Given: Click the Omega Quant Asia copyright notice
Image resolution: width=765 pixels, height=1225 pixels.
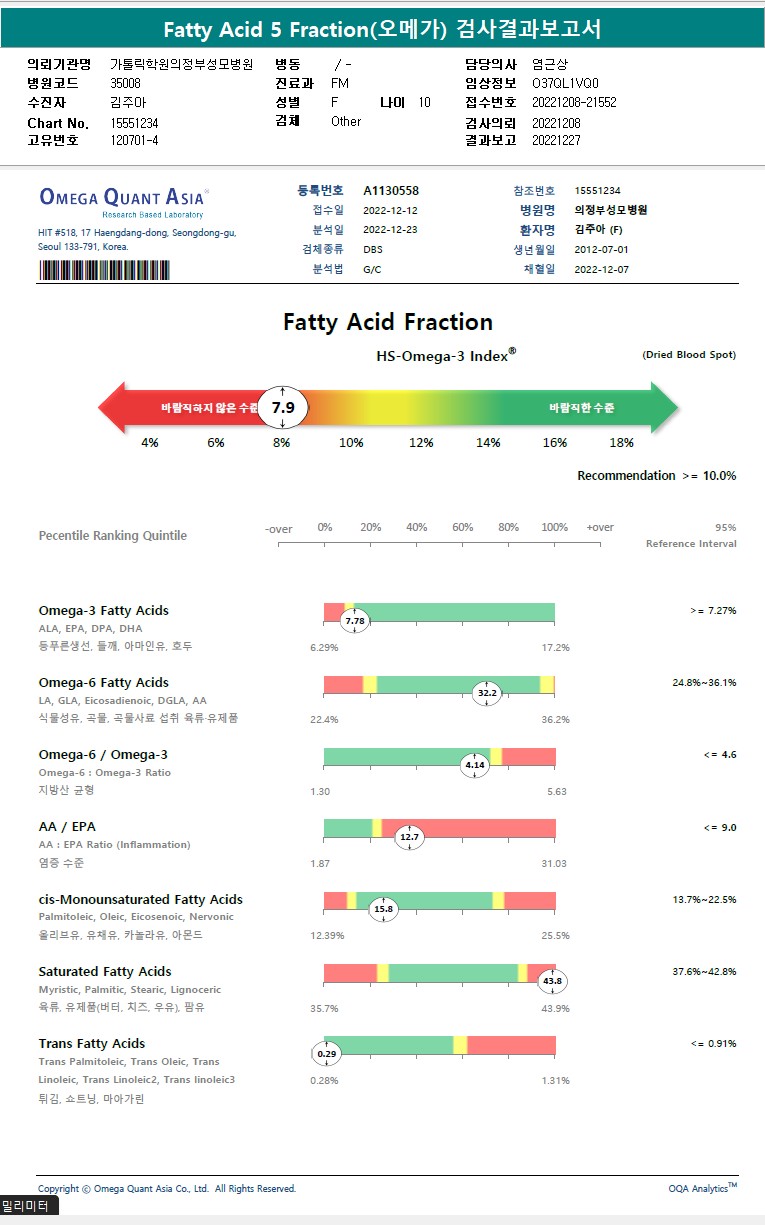Looking at the screenshot, I should (167, 1189).
